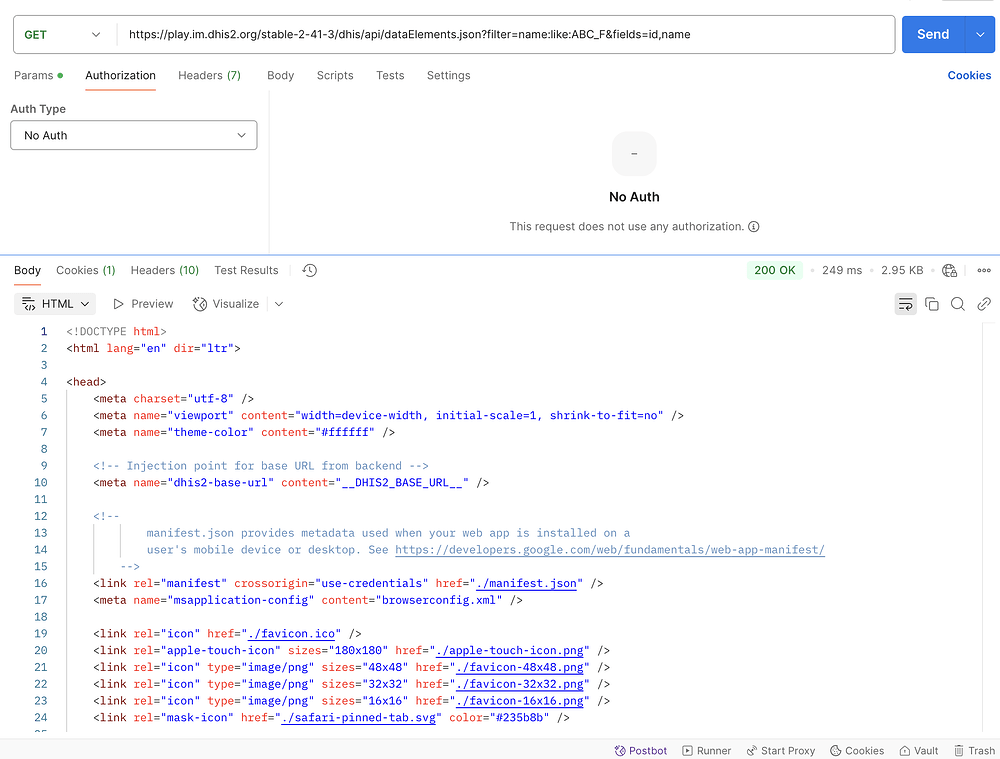
Task: Select the Authorization tab
Action: [x=121, y=75]
